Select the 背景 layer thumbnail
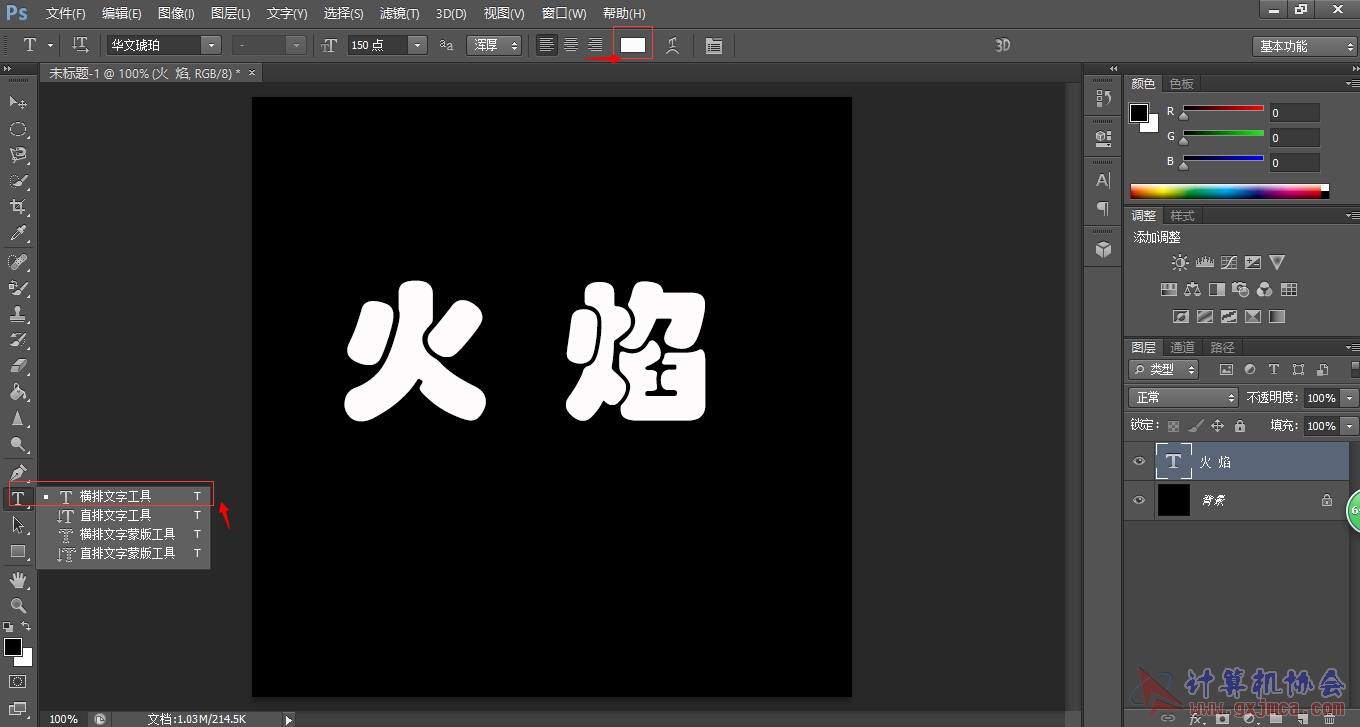 pos(1173,500)
